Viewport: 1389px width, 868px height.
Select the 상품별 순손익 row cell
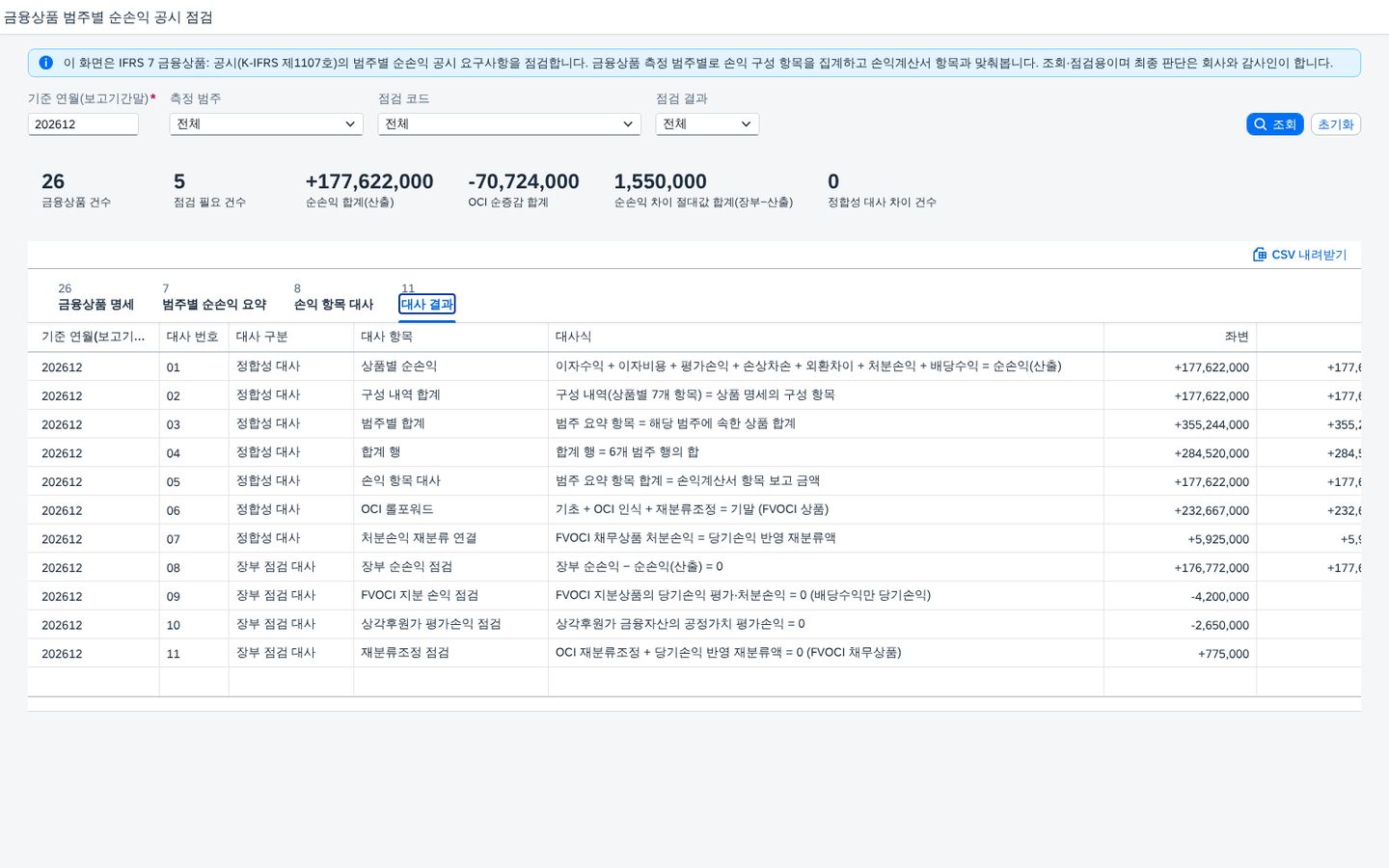(450, 366)
